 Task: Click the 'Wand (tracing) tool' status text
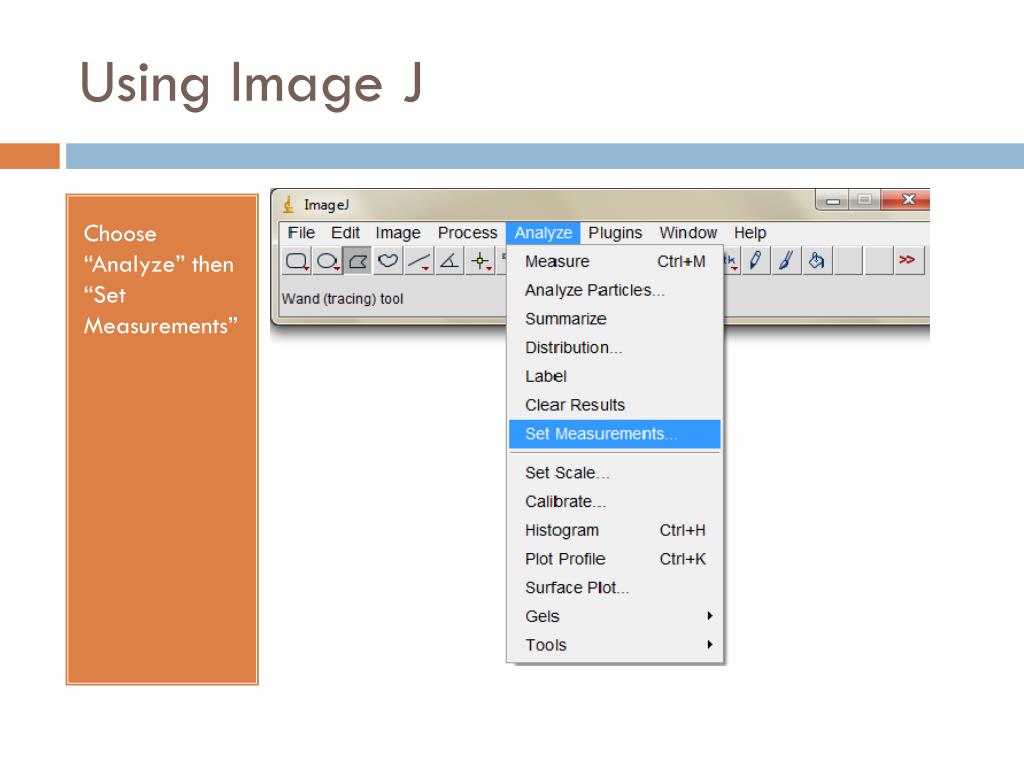pyautogui.click(x=342, y=298)
